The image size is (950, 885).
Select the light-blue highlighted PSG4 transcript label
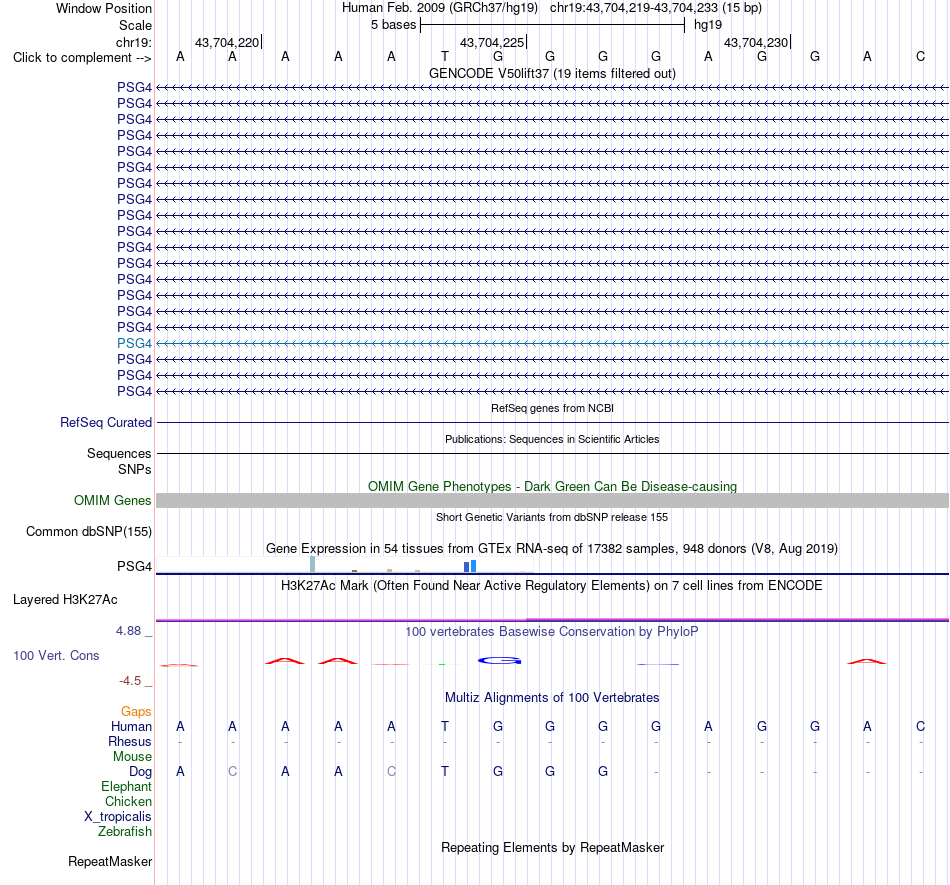point(134,343)
